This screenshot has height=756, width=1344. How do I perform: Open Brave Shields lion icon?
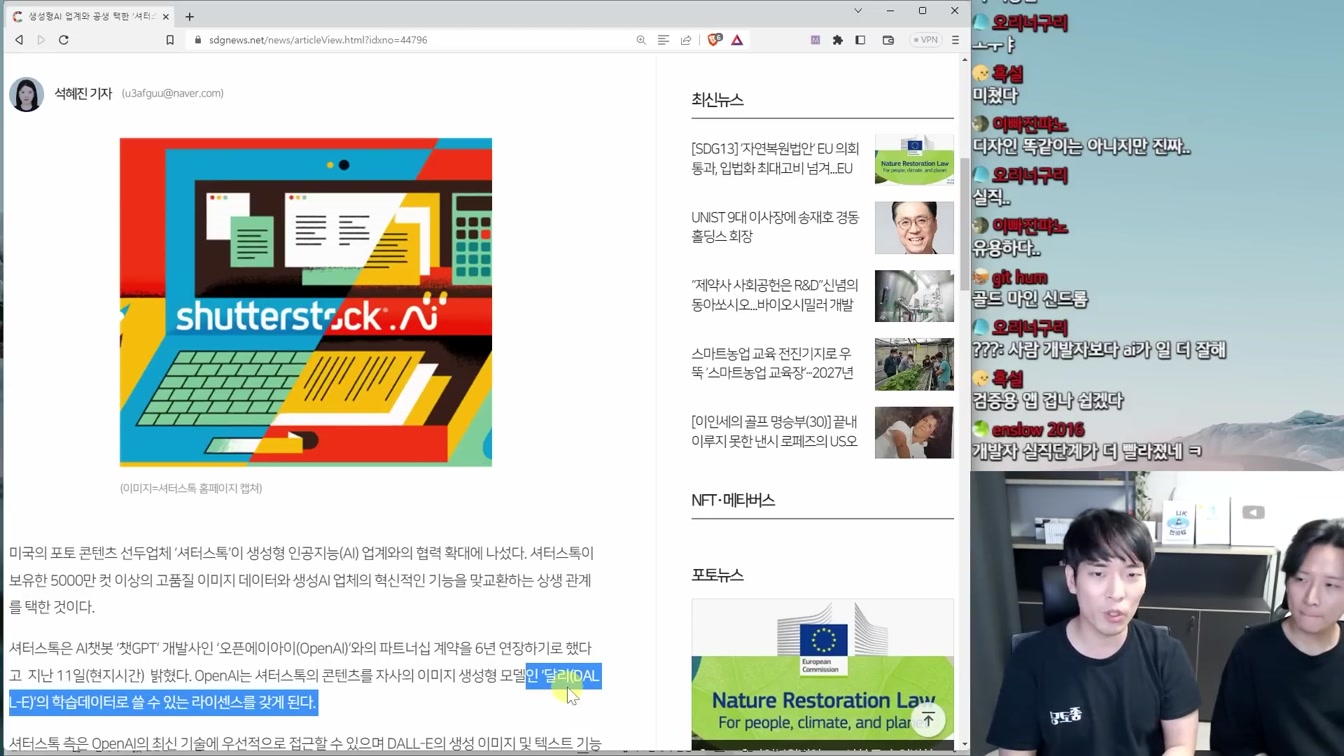point(714,40)
